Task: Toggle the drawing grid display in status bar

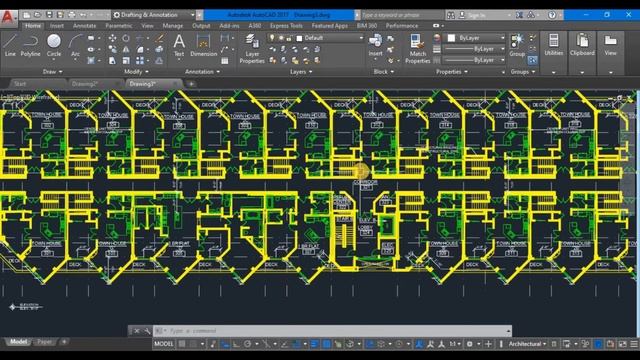Action: (x=182, y=344)
